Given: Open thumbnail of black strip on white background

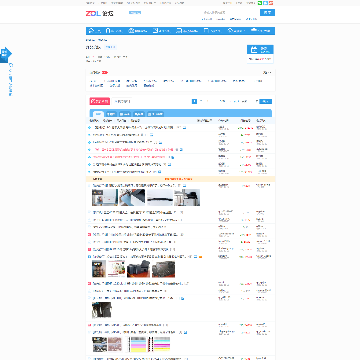Looking at the screenshot, I should [160, 197].
